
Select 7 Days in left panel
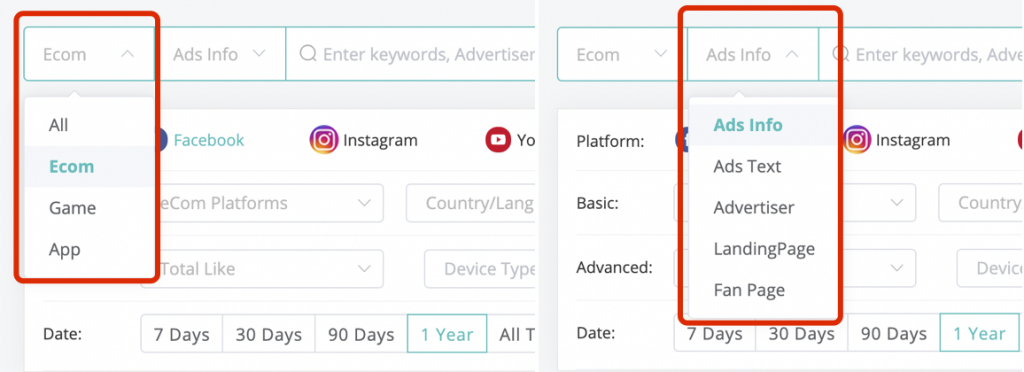coord(182,334)
